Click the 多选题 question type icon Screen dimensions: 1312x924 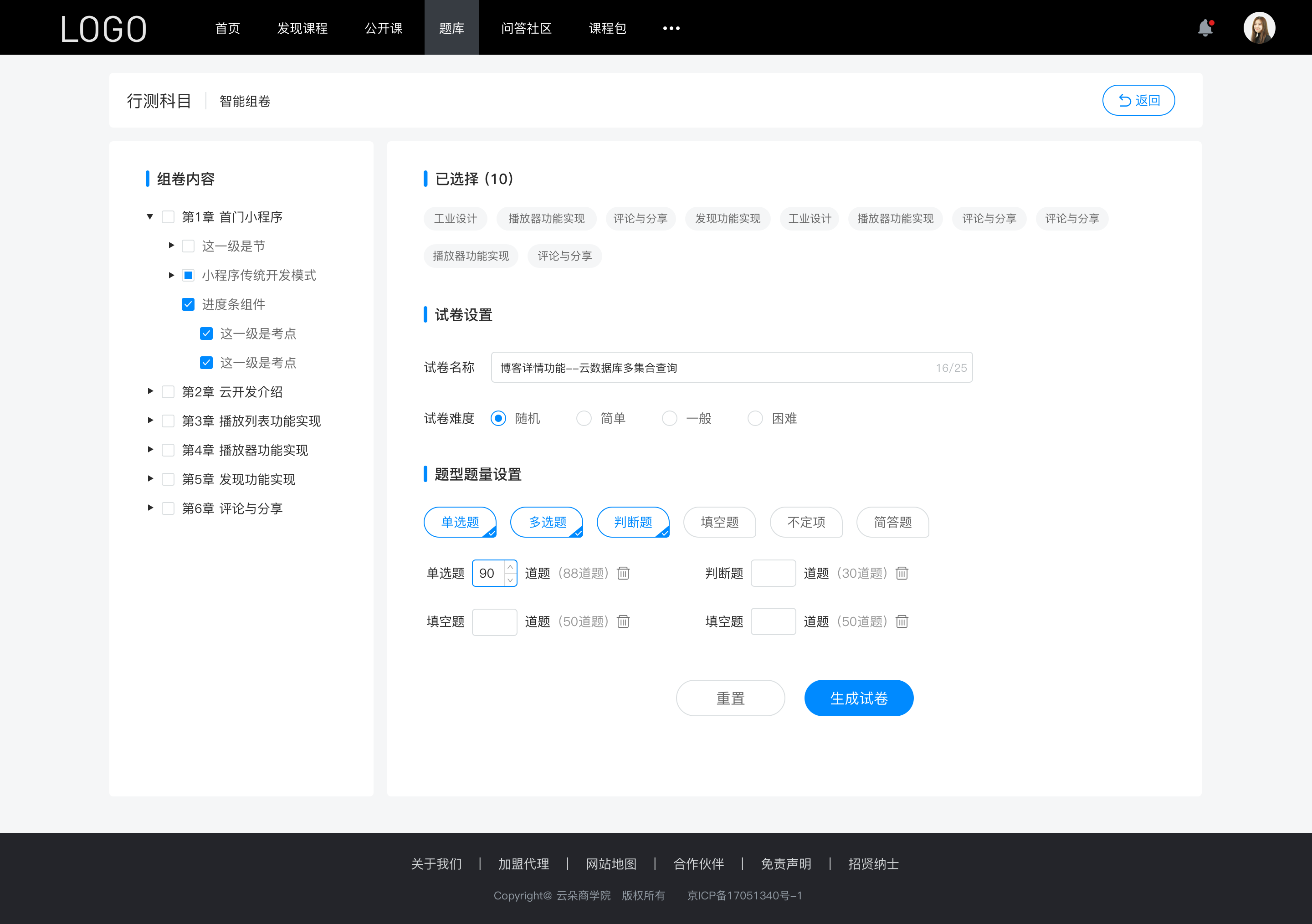(x=547, y=522)
